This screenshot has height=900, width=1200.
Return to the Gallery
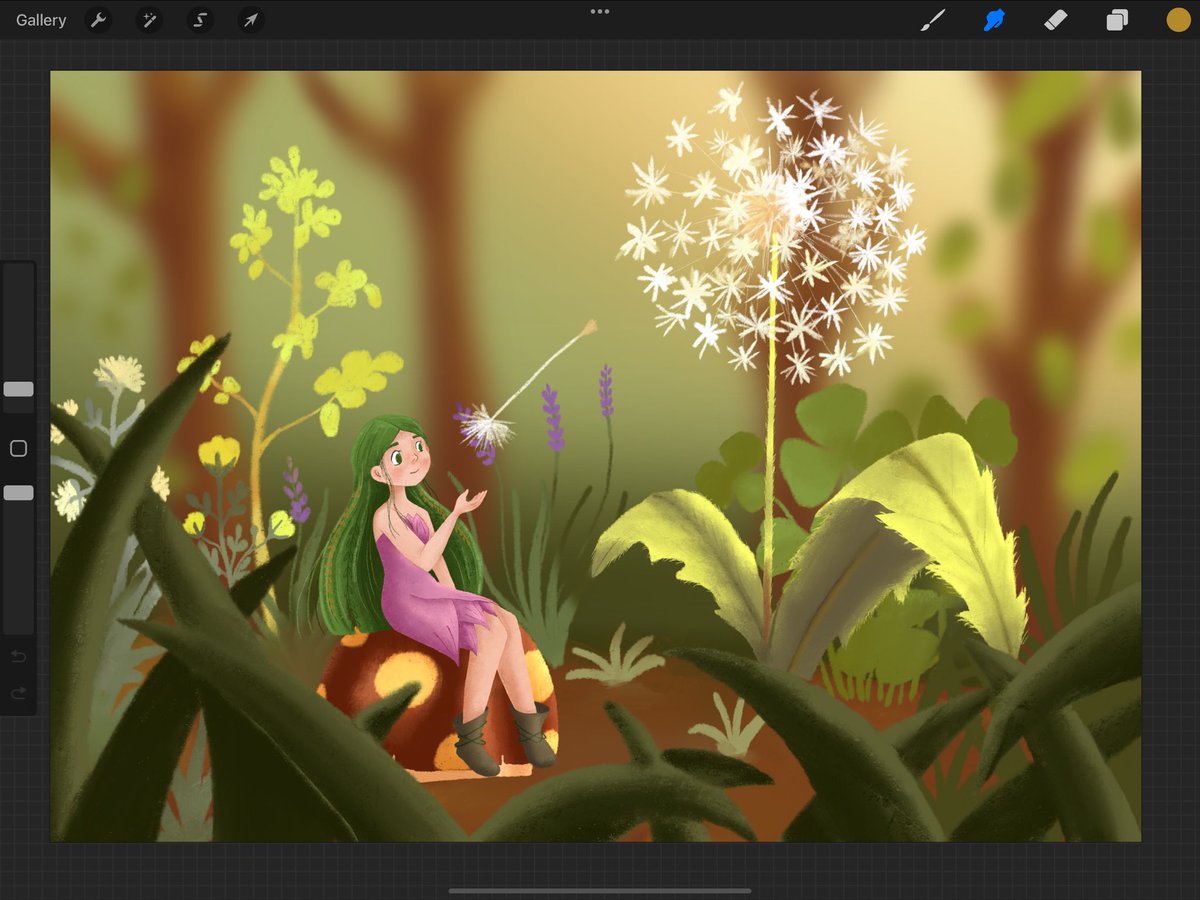(40, 19)
